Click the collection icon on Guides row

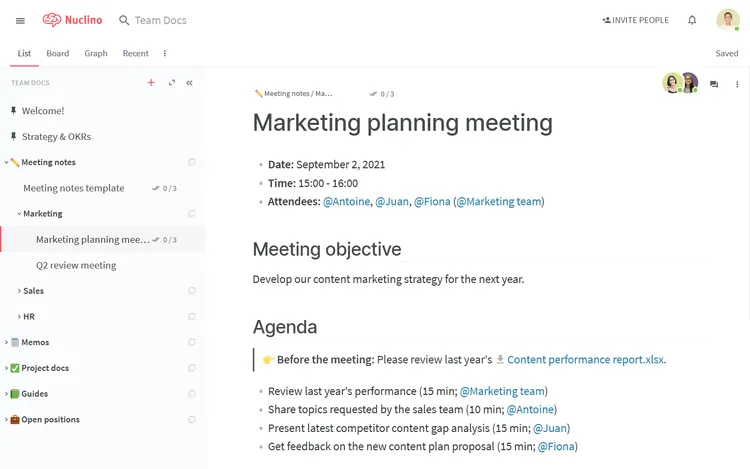click(192, 394)
